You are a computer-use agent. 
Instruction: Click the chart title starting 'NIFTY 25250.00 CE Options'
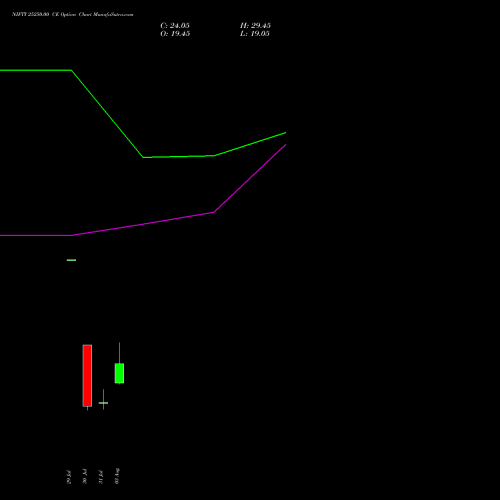point(73,15)
